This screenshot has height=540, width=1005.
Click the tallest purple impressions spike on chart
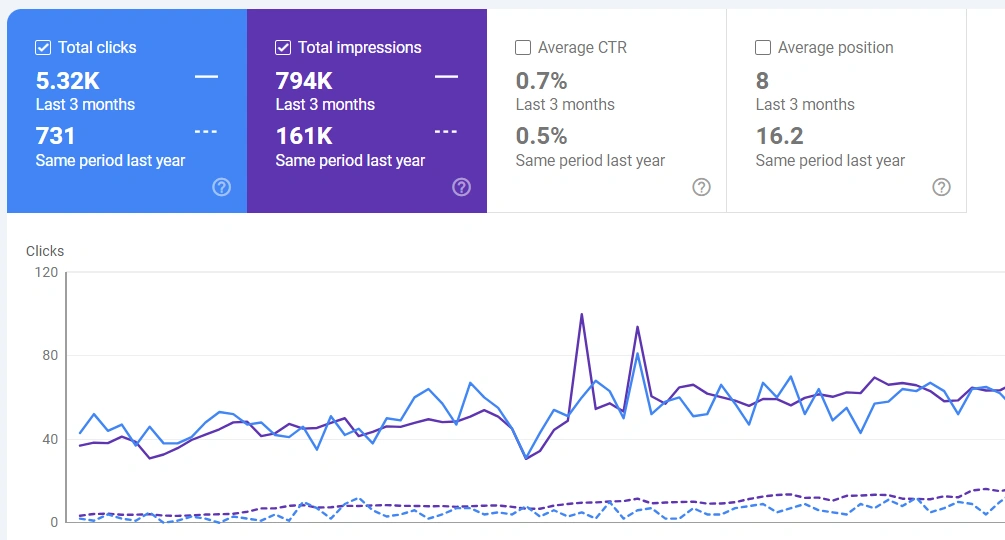point(581,315)
